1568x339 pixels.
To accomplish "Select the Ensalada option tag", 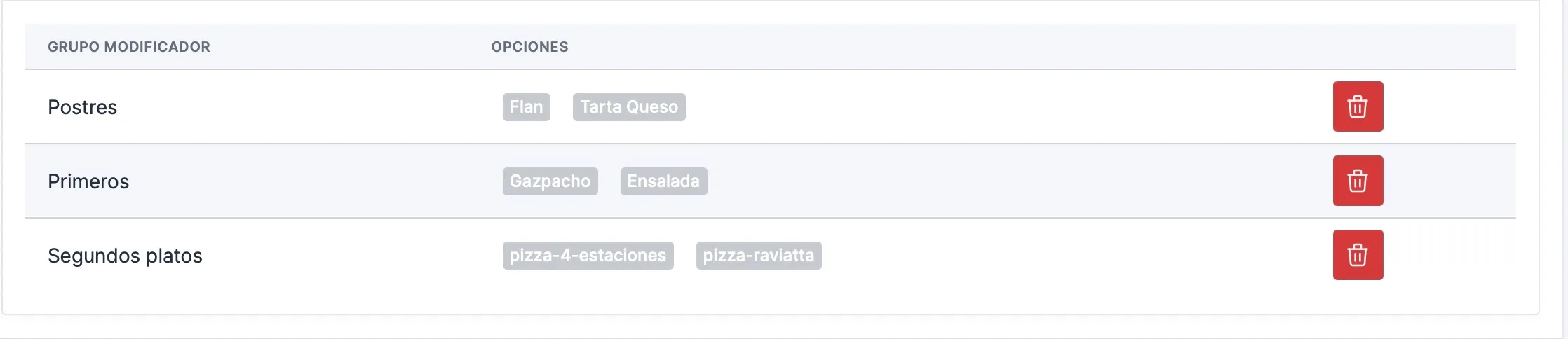I will point(663,181).
